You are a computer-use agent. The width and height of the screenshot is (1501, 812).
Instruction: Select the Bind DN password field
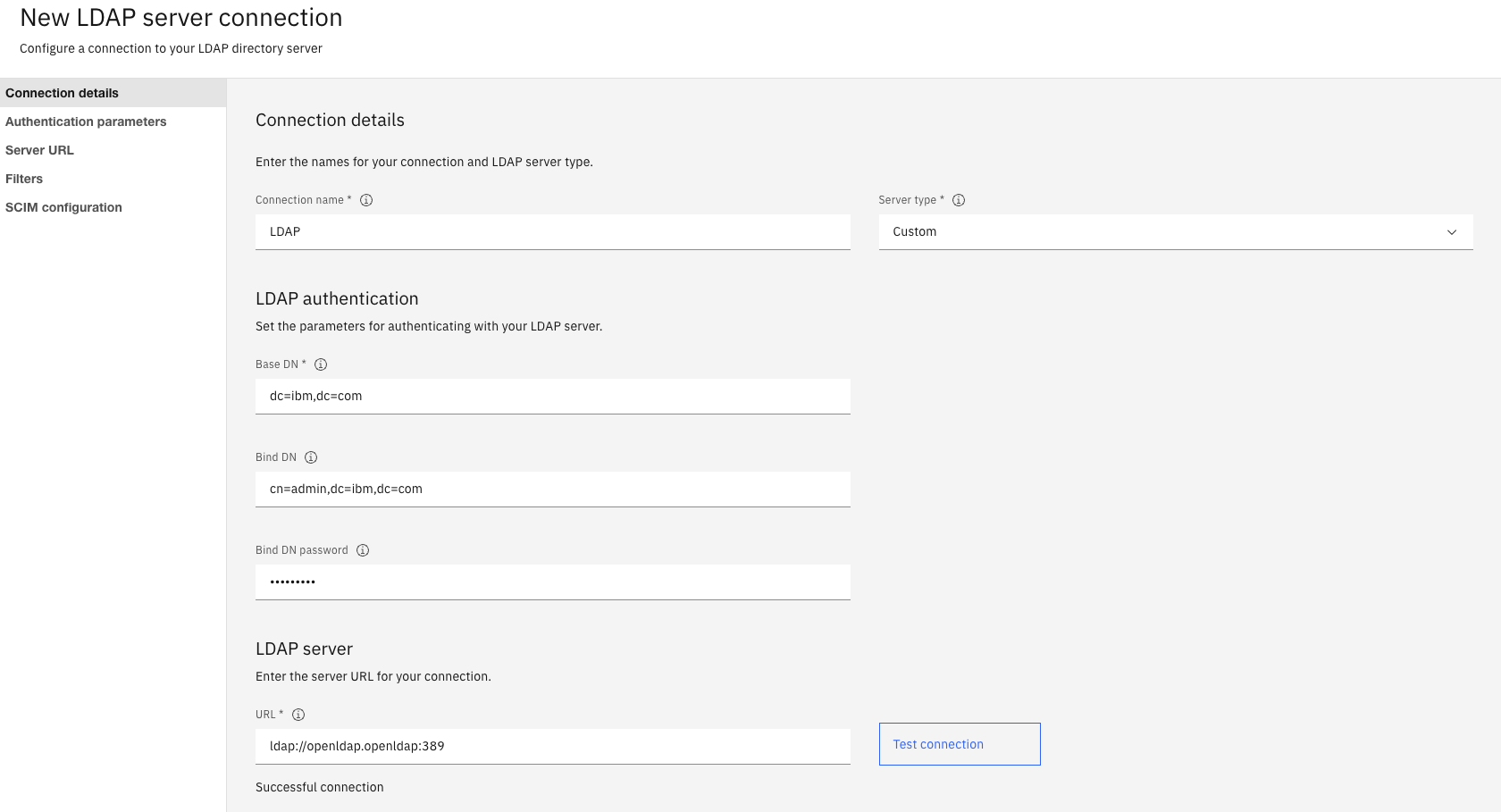click(552, 582)
